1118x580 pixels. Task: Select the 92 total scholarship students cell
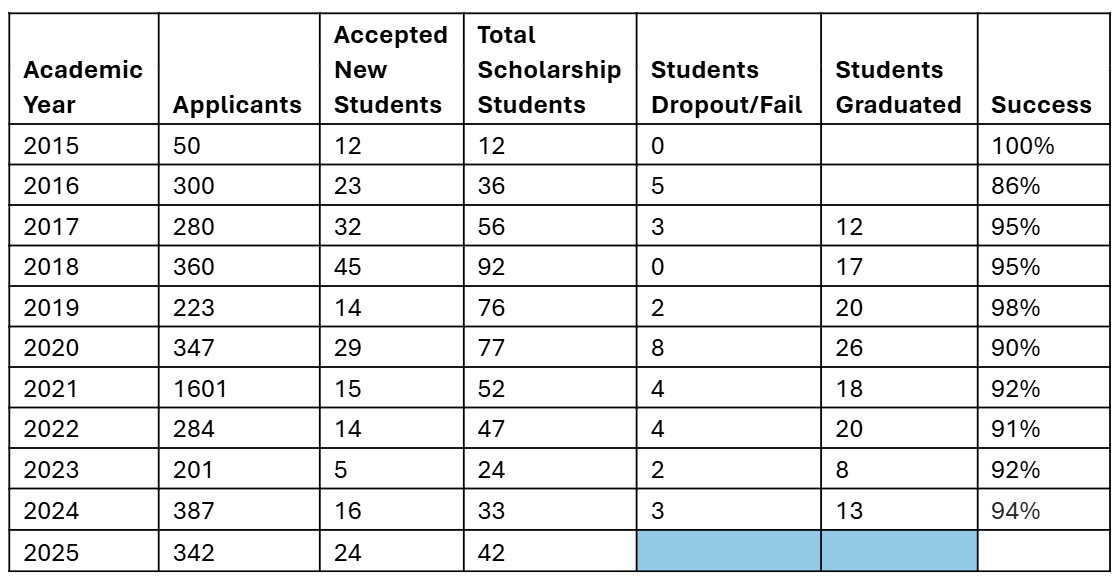[x=550, y=266]
